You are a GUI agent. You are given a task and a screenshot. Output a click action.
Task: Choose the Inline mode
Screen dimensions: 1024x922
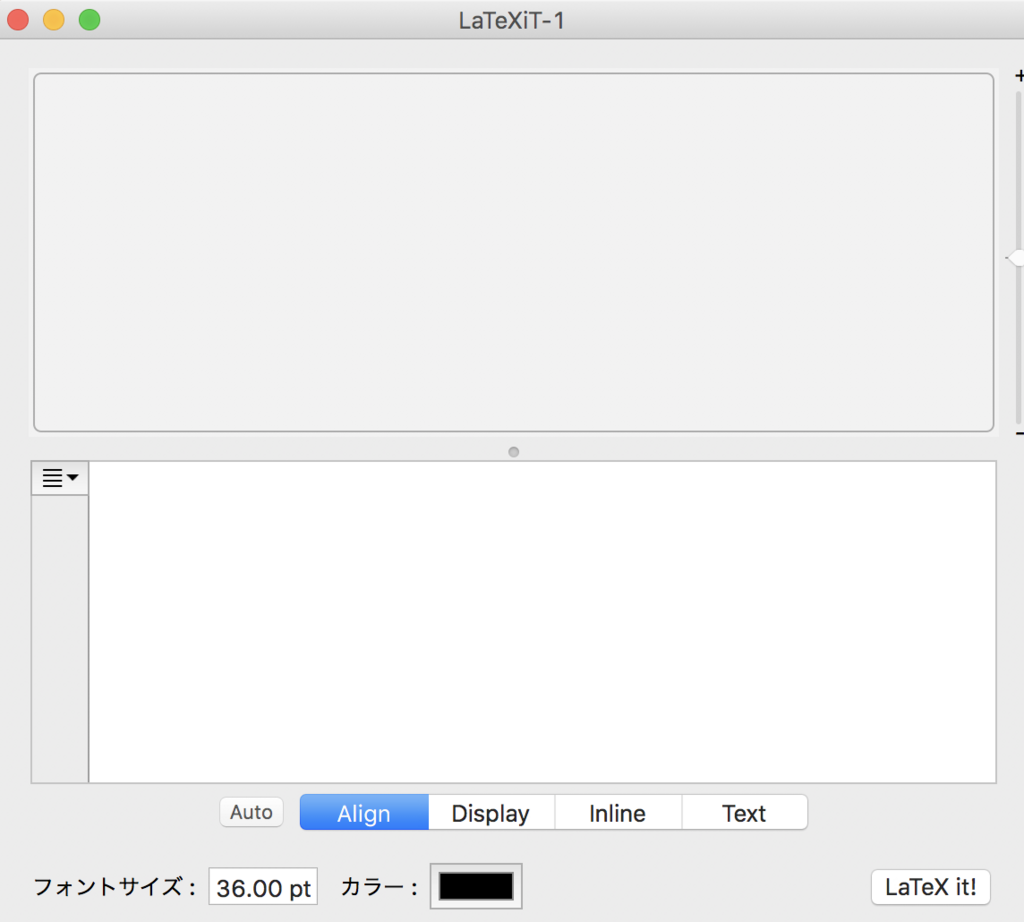[618, 813]
